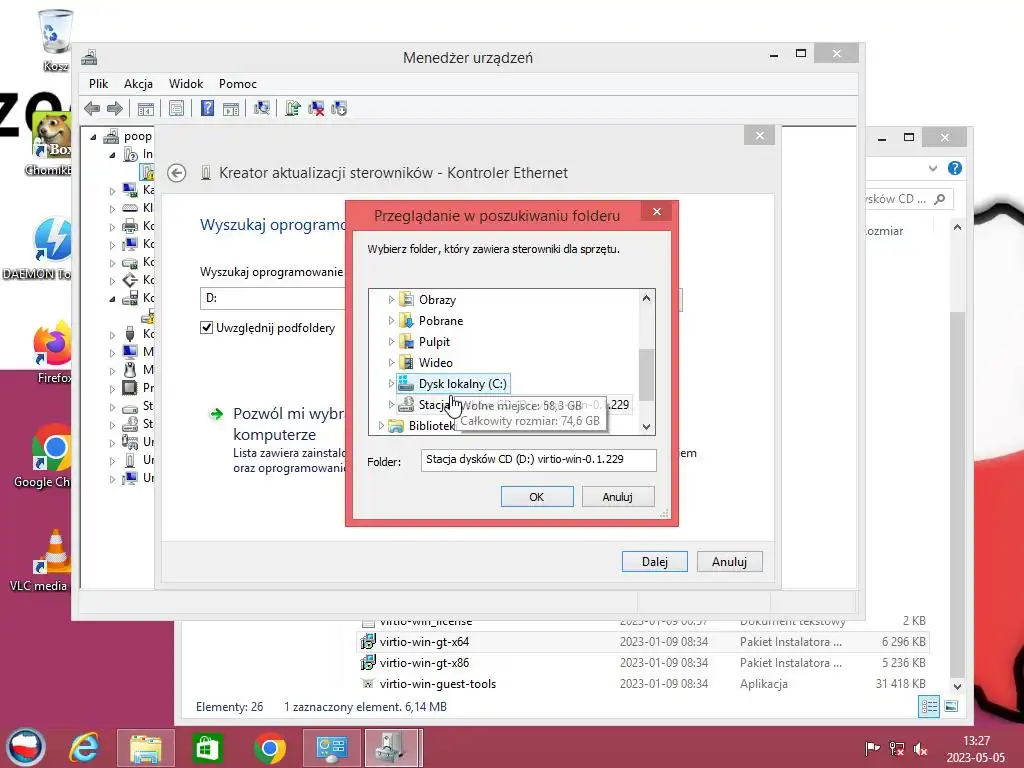Open the Akcja menu
1024x768 pixels.
tap(138, 84)
